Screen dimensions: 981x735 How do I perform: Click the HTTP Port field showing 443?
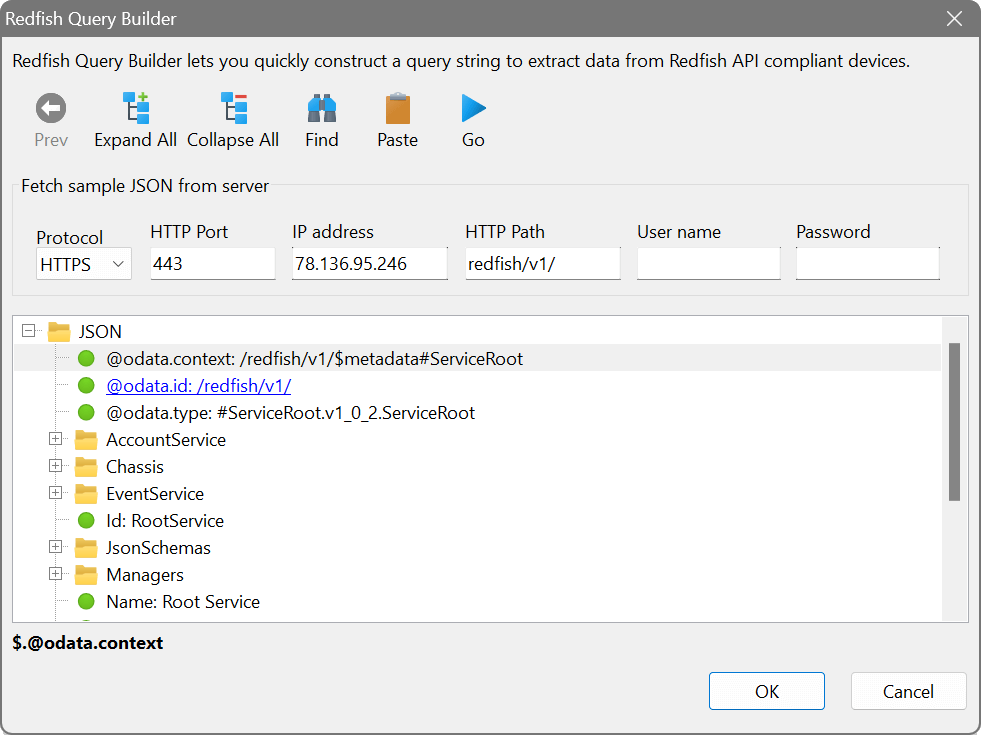click(x=213, y=263)
